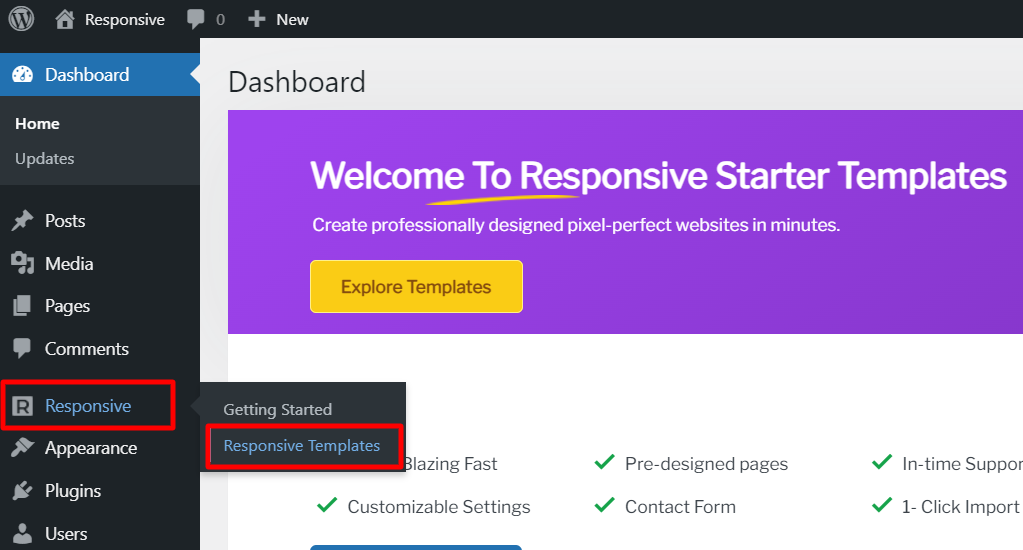Open the WordPress logo menu

tap(21, 19)
